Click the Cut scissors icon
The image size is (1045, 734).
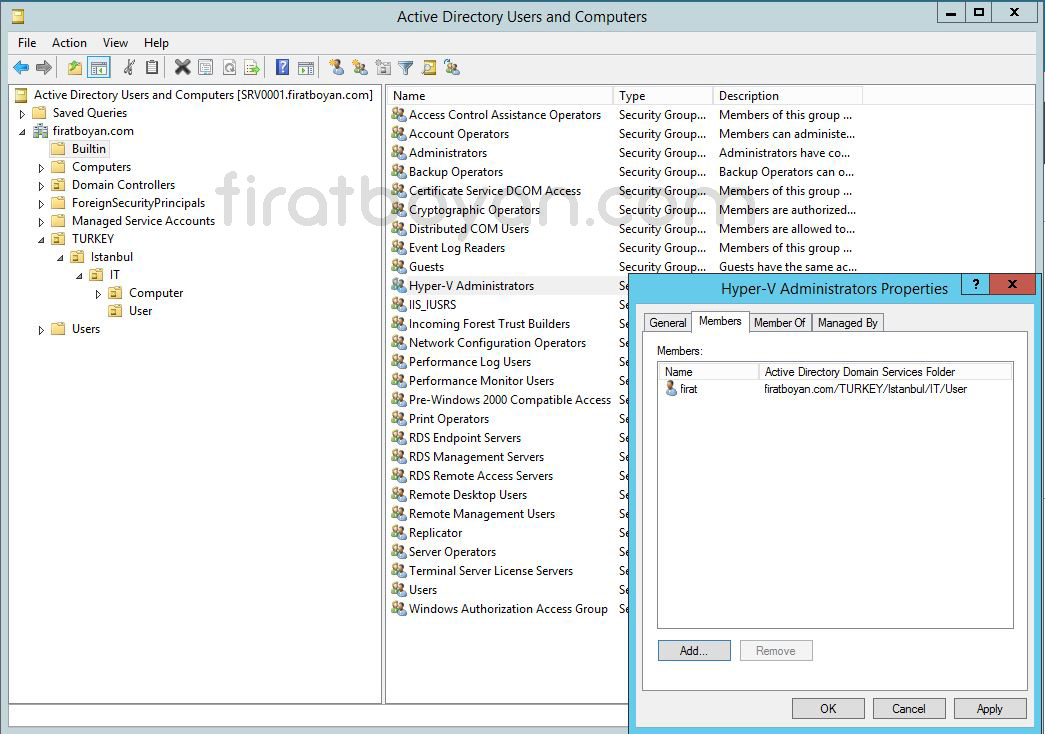129,67
